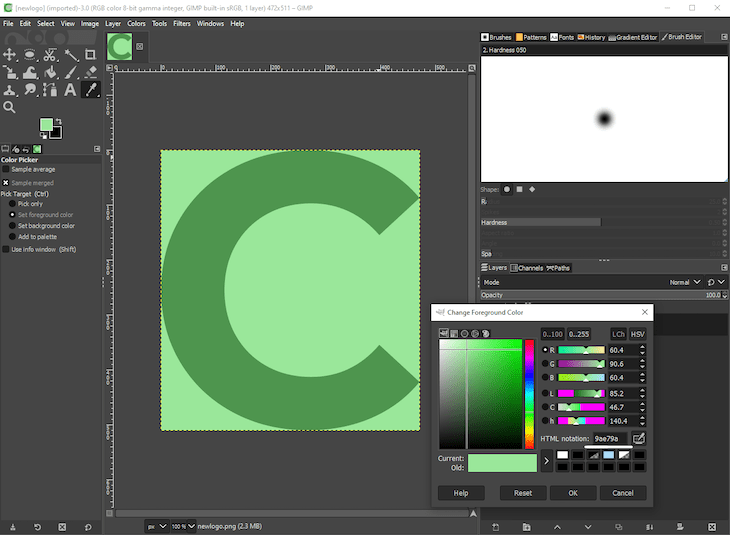Select the Zoom magnifier tool

10,107
